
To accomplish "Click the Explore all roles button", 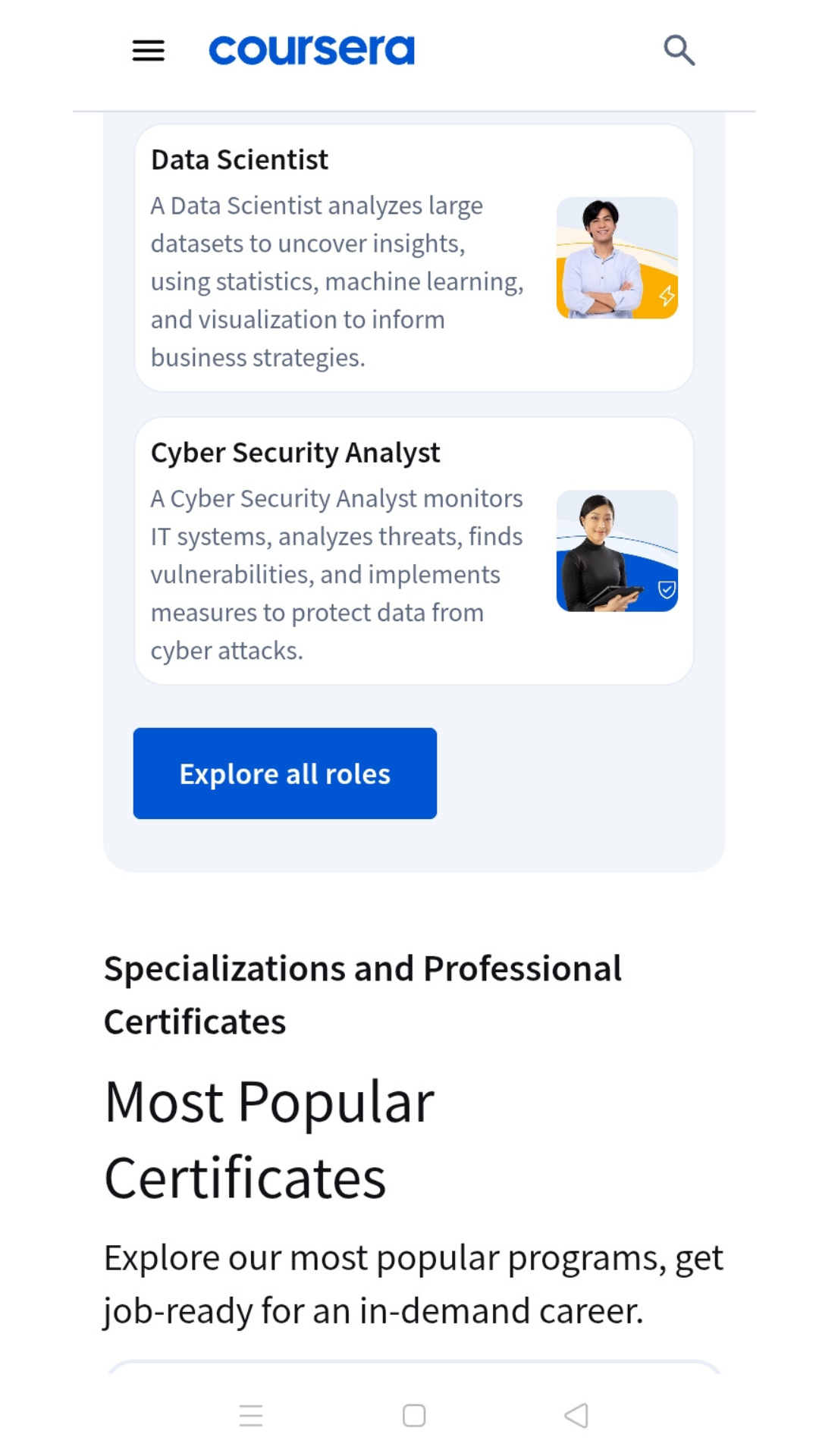I will pos(284,772).
